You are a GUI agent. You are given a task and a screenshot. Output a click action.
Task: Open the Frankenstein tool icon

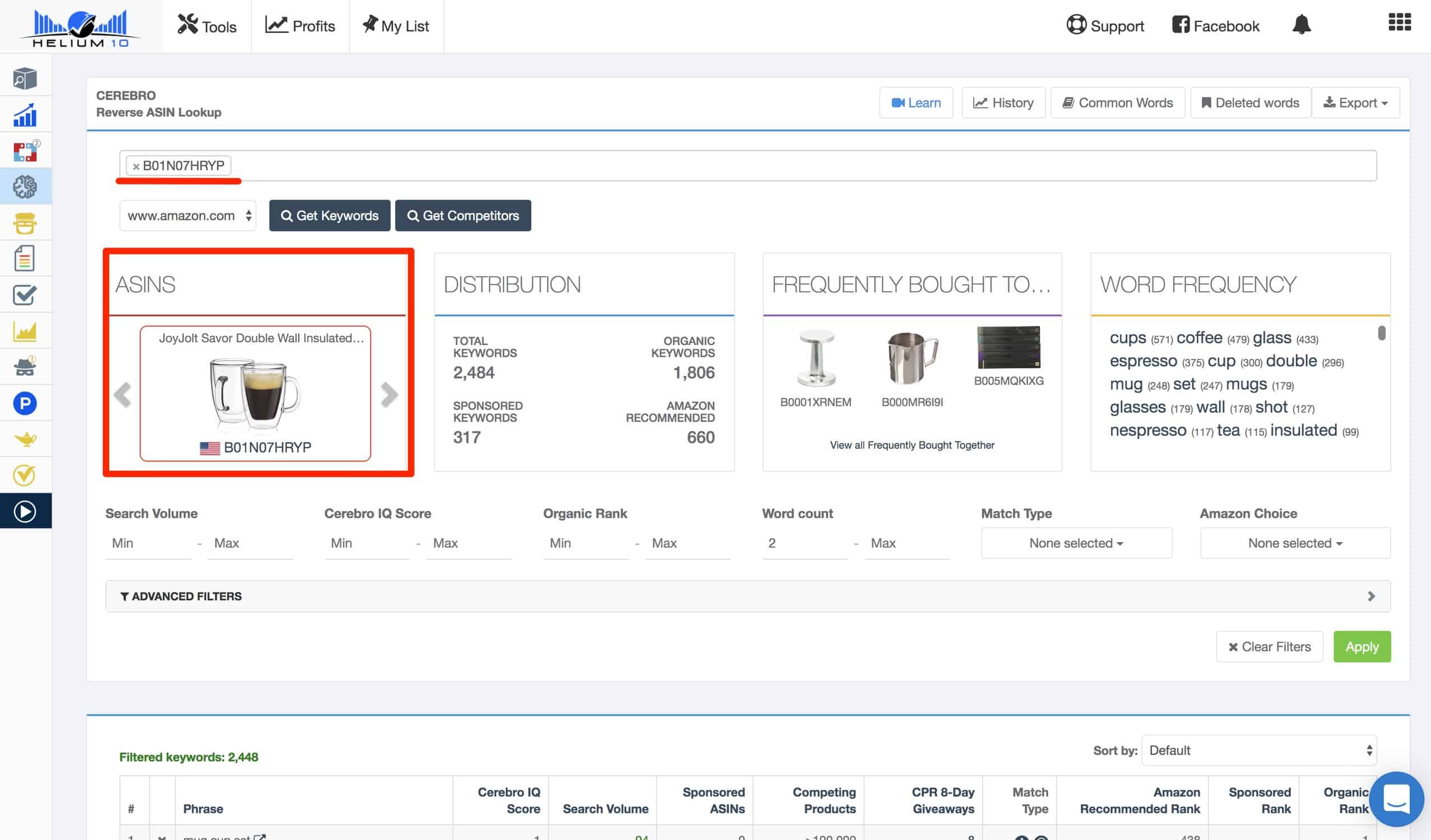click(25, 223)
